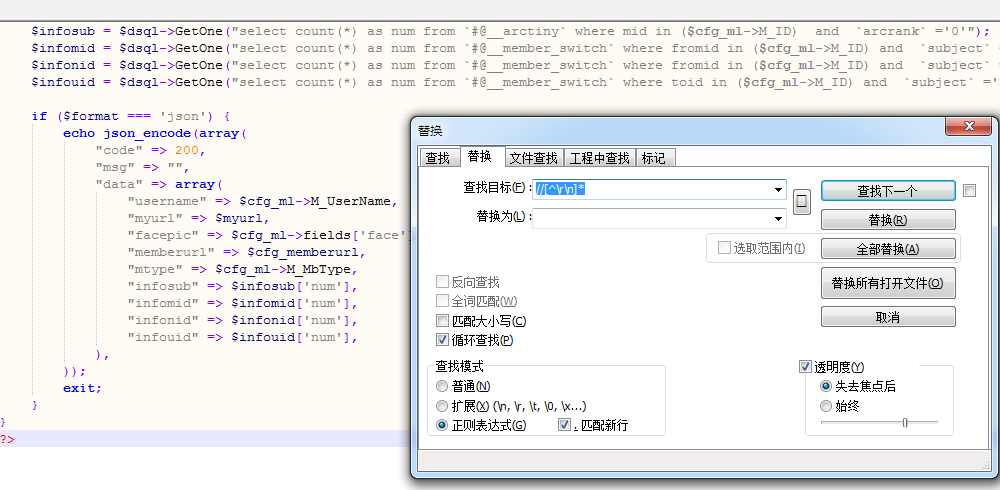Click the 取消 button
The image size is (1000, 490).
coord(888,317)
